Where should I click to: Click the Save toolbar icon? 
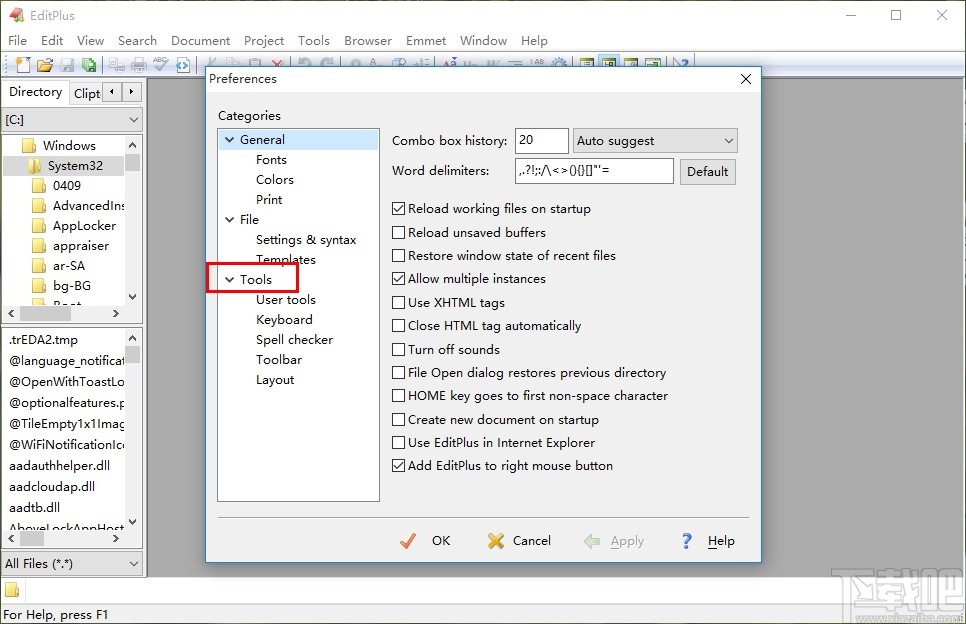[x=67, y=64]
